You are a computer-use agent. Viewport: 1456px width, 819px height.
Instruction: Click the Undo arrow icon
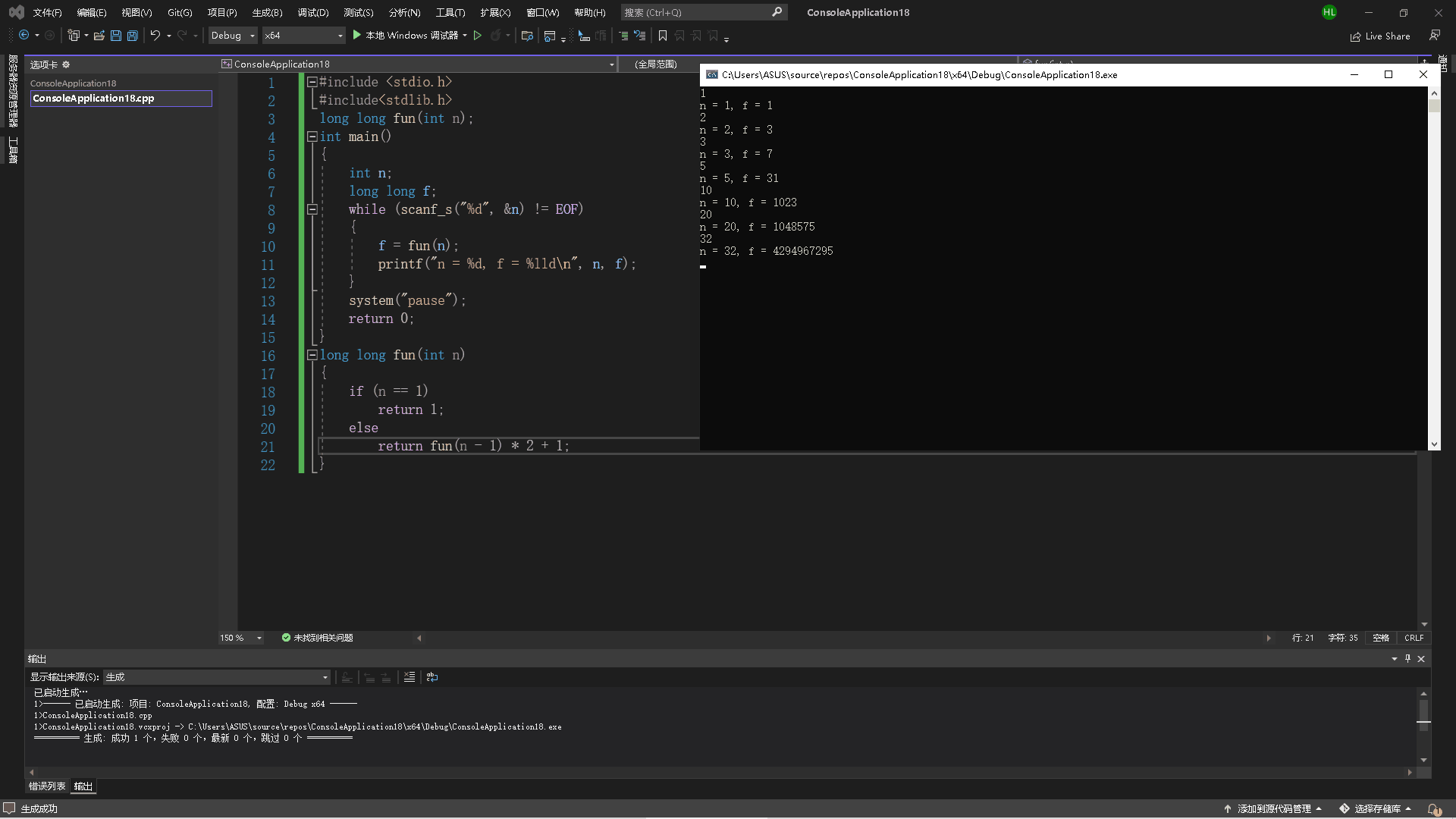[155, 36]
